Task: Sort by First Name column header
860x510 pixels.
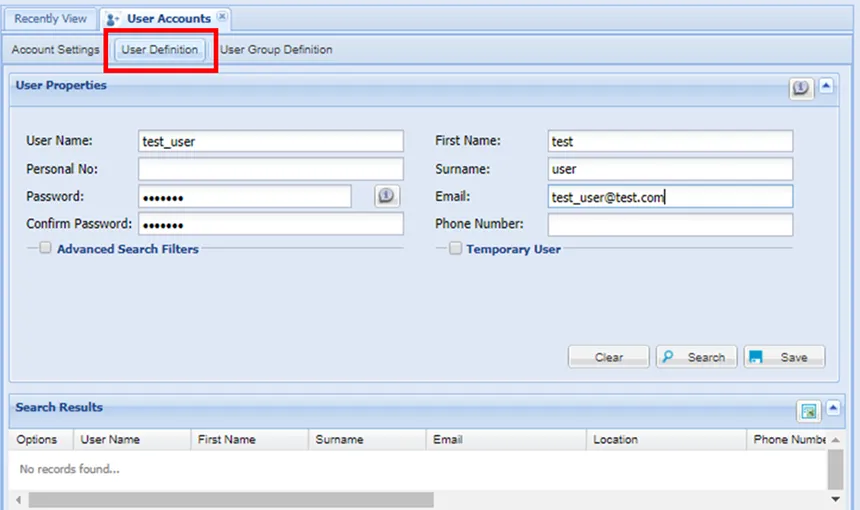Action: point(250,439)
